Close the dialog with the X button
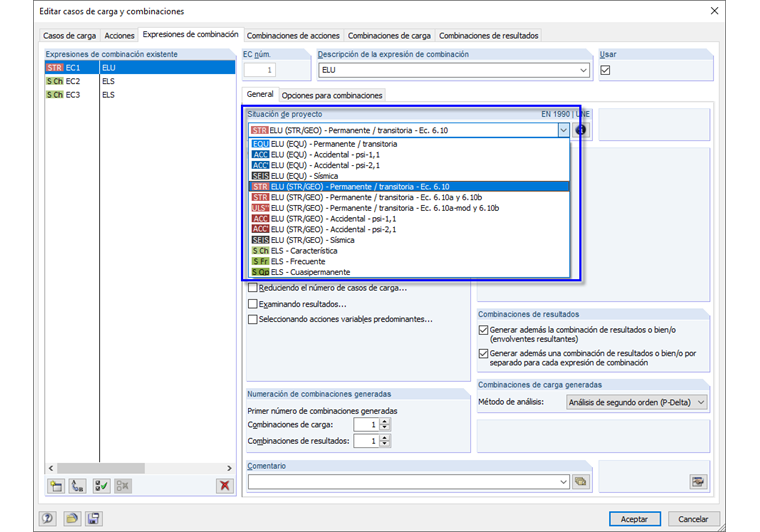The image size is (760, 532). click(714, 11)
